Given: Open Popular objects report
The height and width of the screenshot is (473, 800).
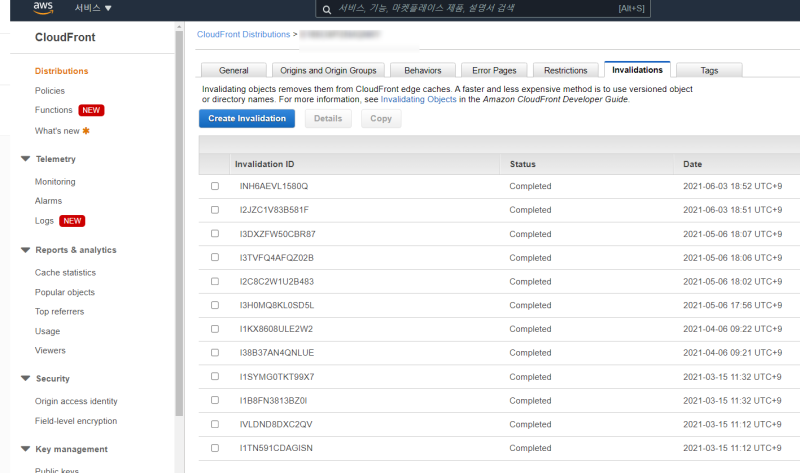Looking at the screenshot, I should (65, 292).
